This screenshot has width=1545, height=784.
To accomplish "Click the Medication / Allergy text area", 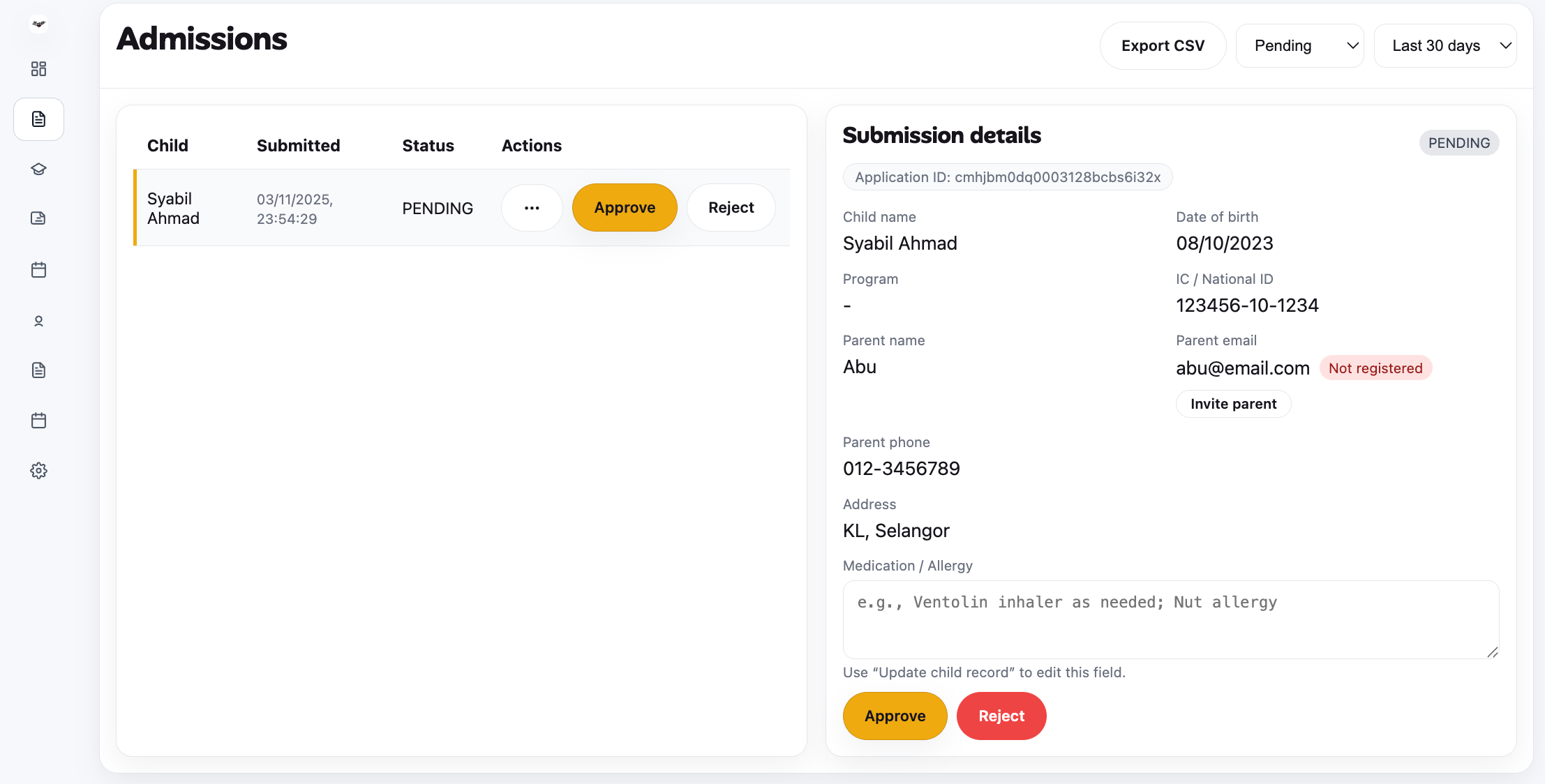I will click(x=1170, y=619).
